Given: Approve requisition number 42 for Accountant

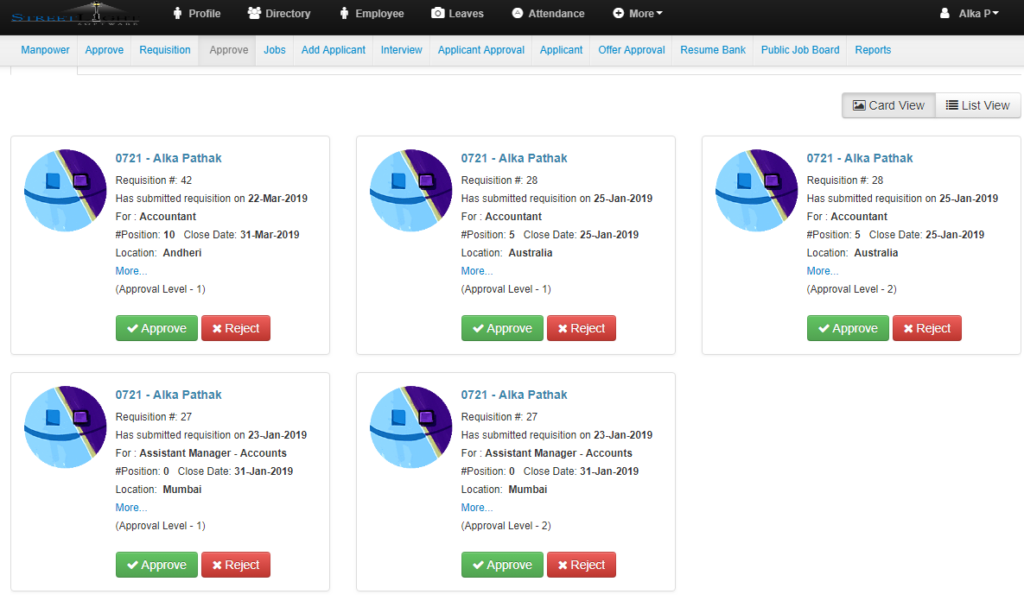Looking at the screenshot, I should (x=156, y=328).
